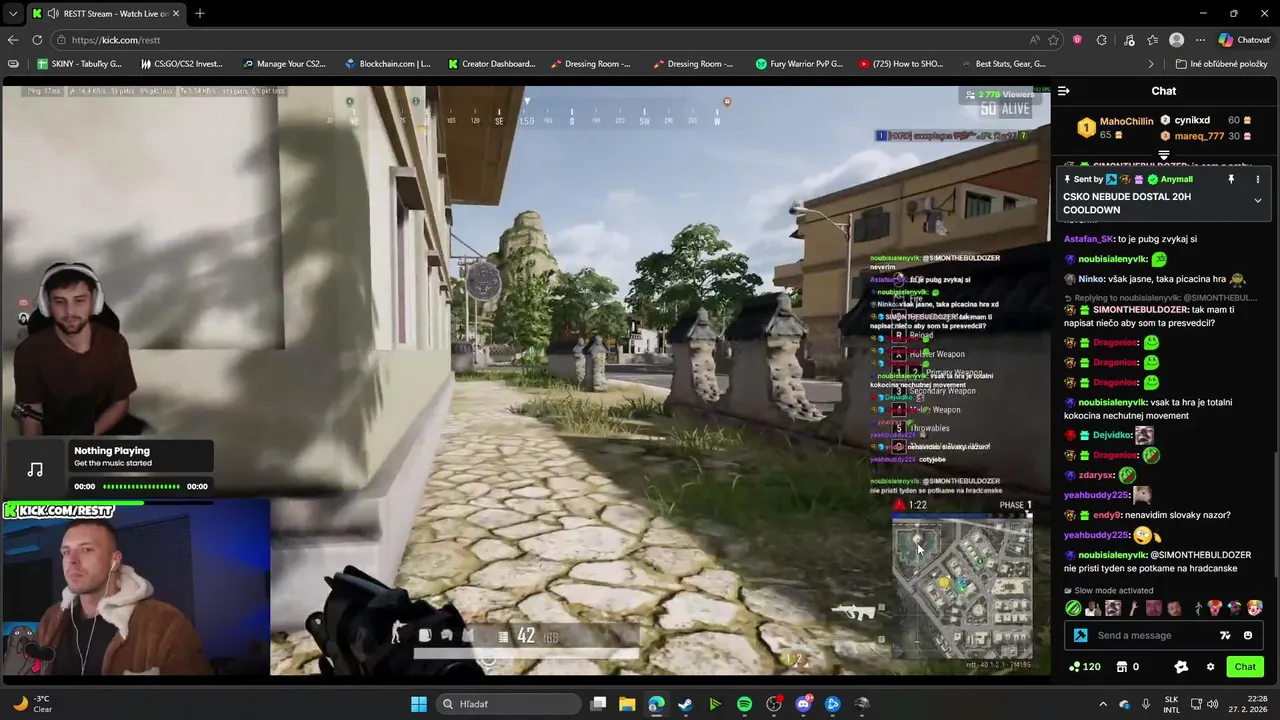Open Steam from the taskbar
Viewport: 1280px width, 720px height.
[x=685, y=704]
